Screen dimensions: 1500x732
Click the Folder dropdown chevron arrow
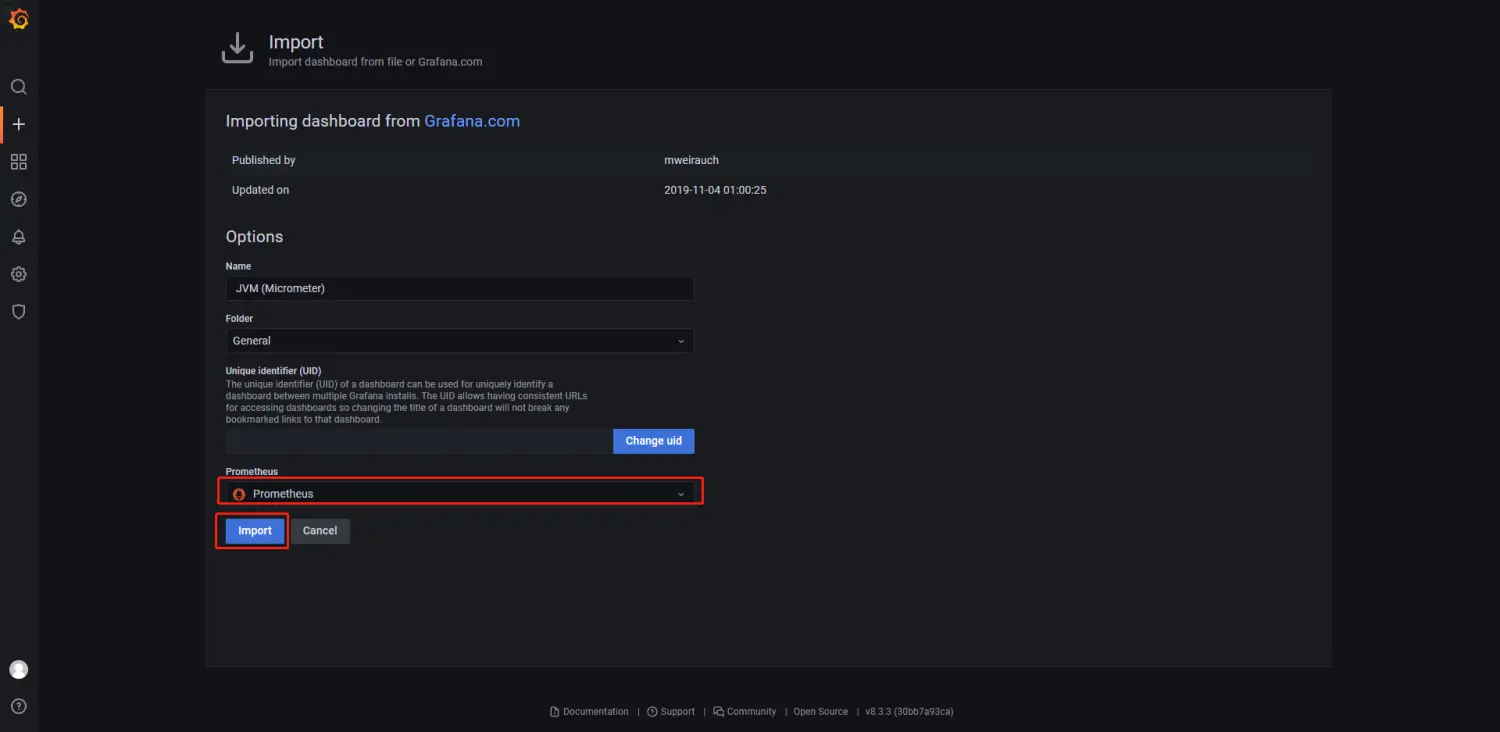(681, 341)
